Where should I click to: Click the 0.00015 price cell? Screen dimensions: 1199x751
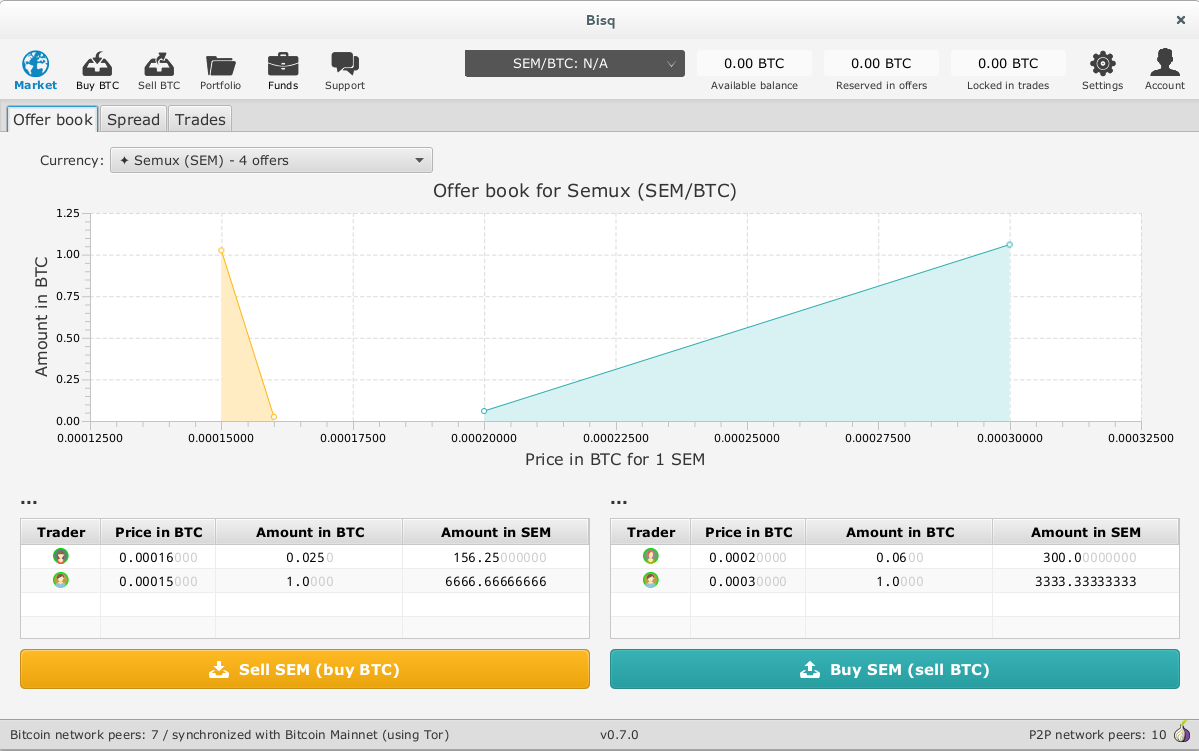coord(158,581)
